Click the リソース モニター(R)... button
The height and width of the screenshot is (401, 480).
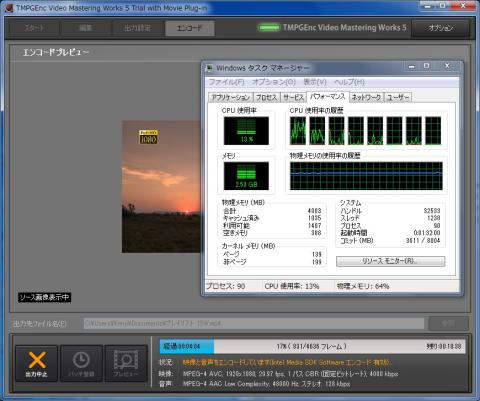(x=390, y=261)
